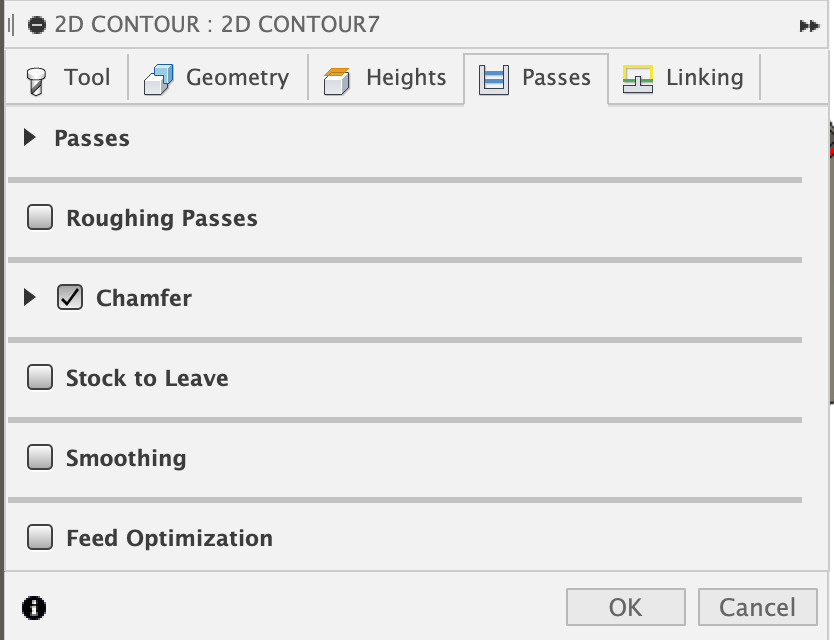834x640 pixels.
Task: Cancel the 2D Contour dialog
Action: pyautogui.click(x=757, y=606)
